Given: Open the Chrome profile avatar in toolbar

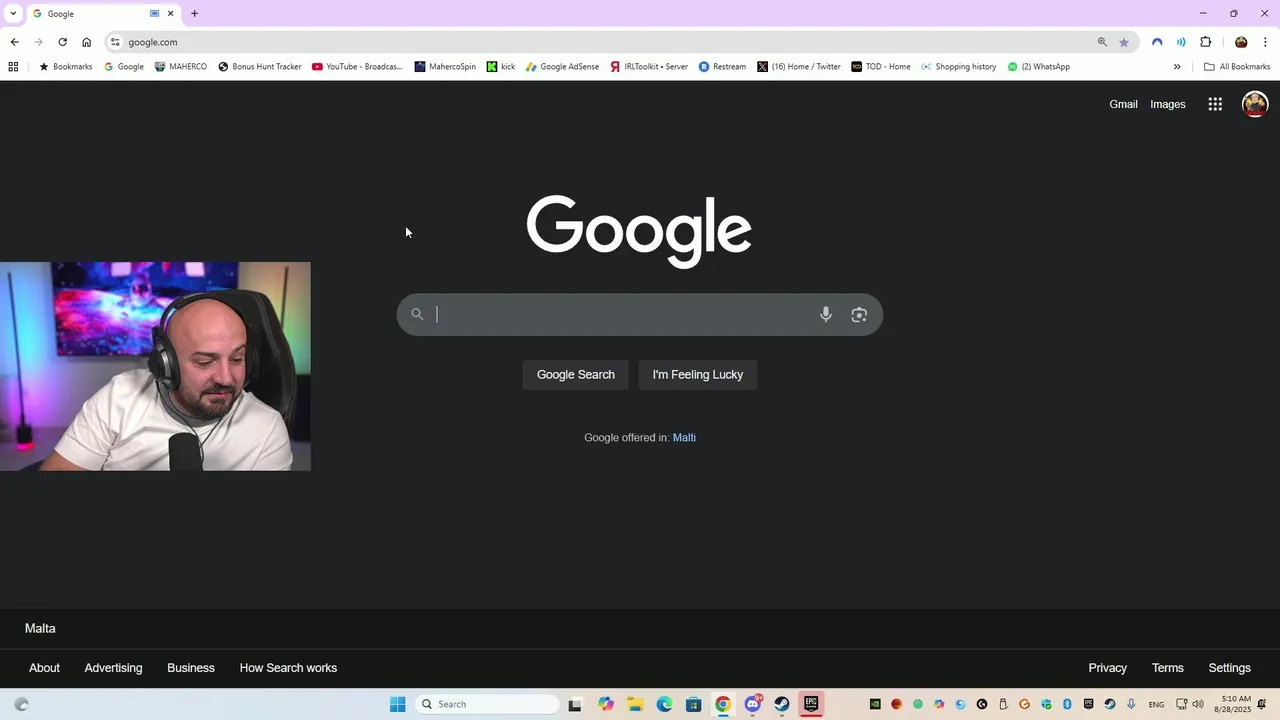Looking at the screenshot, I should (x=1241, y=42).
